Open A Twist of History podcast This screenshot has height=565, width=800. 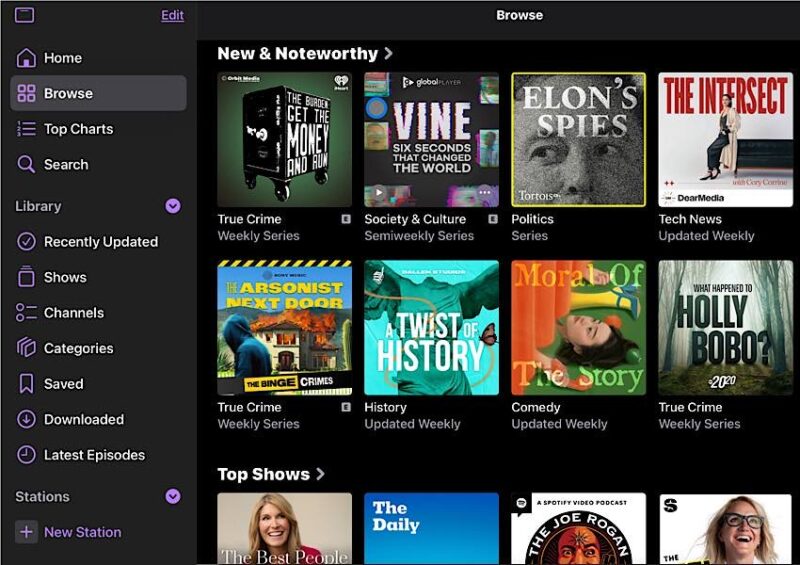click(432, 328)
